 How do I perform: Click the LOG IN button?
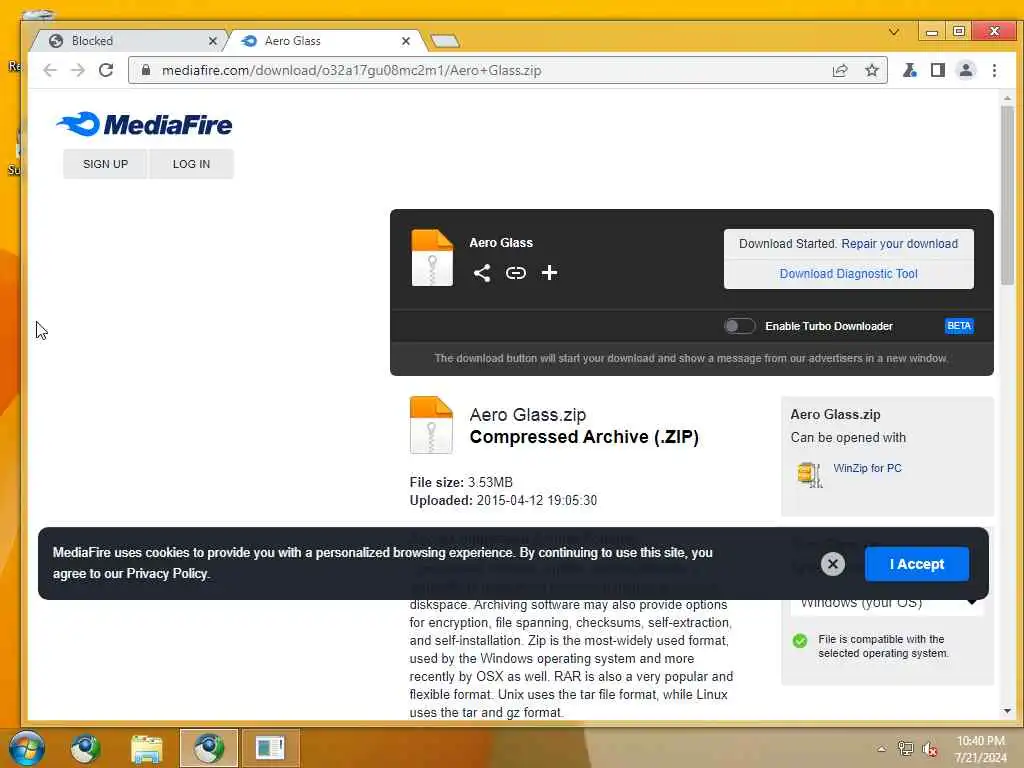(191, 164)
